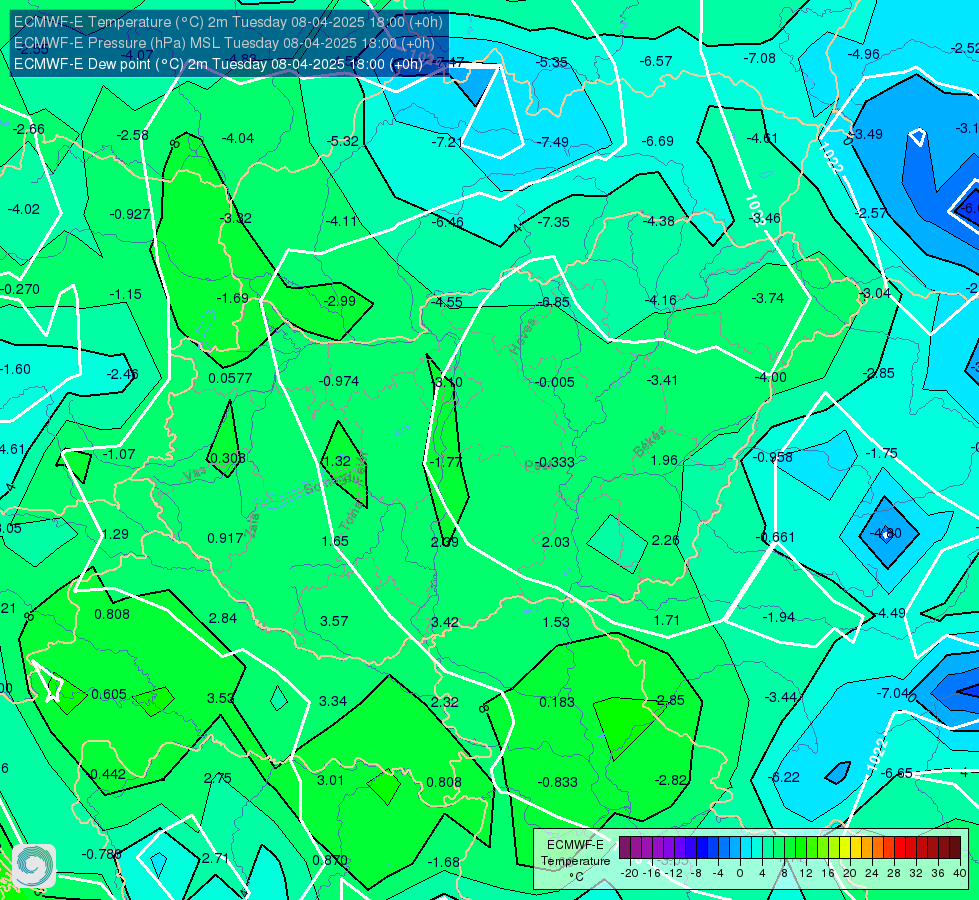This screenshot has height=900, width=979.
Task: Select the ECMWF-E Temperature 2m layer label
Action: tap(228, 22)
